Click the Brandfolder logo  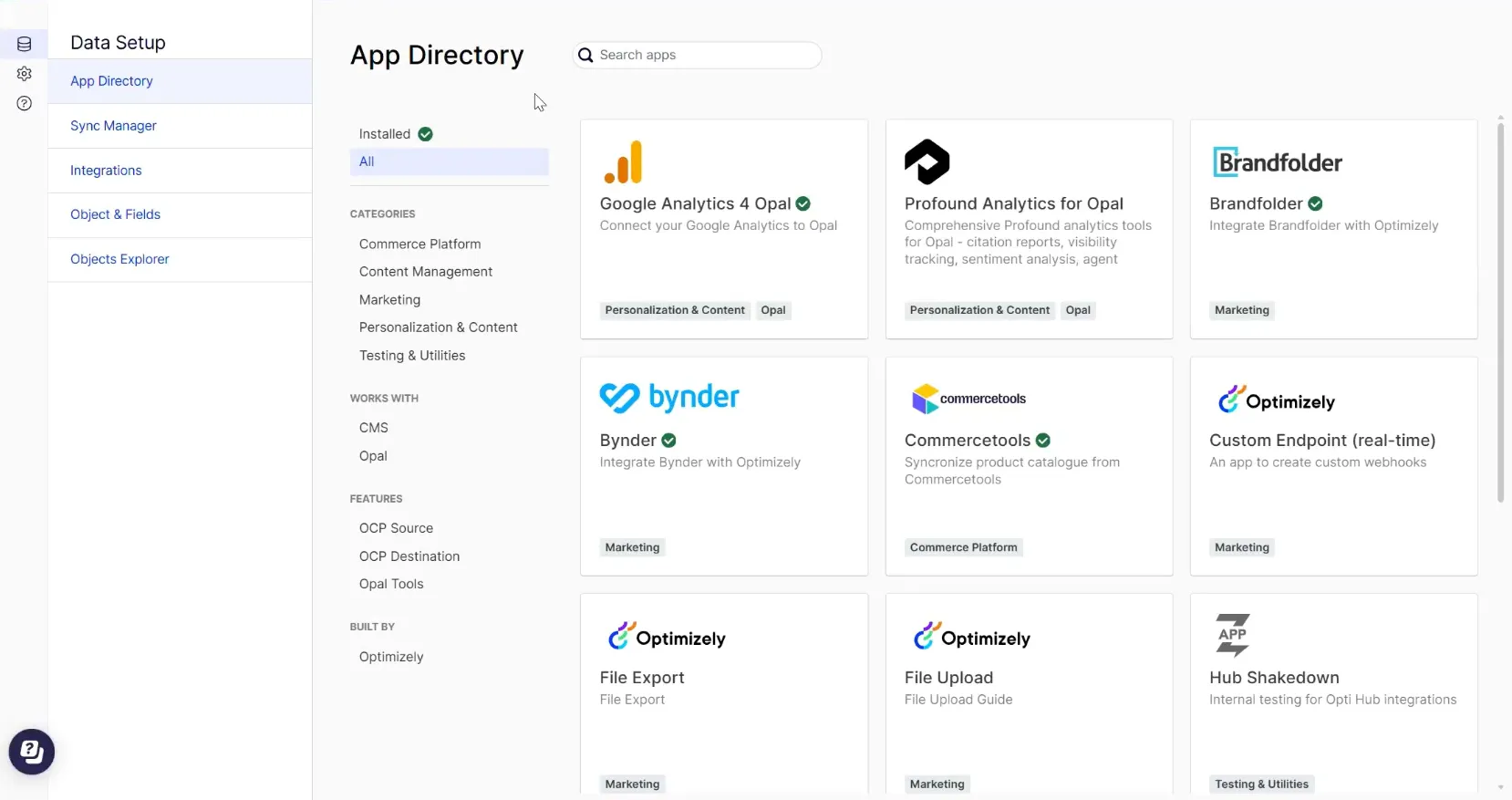pos(1278,162)
